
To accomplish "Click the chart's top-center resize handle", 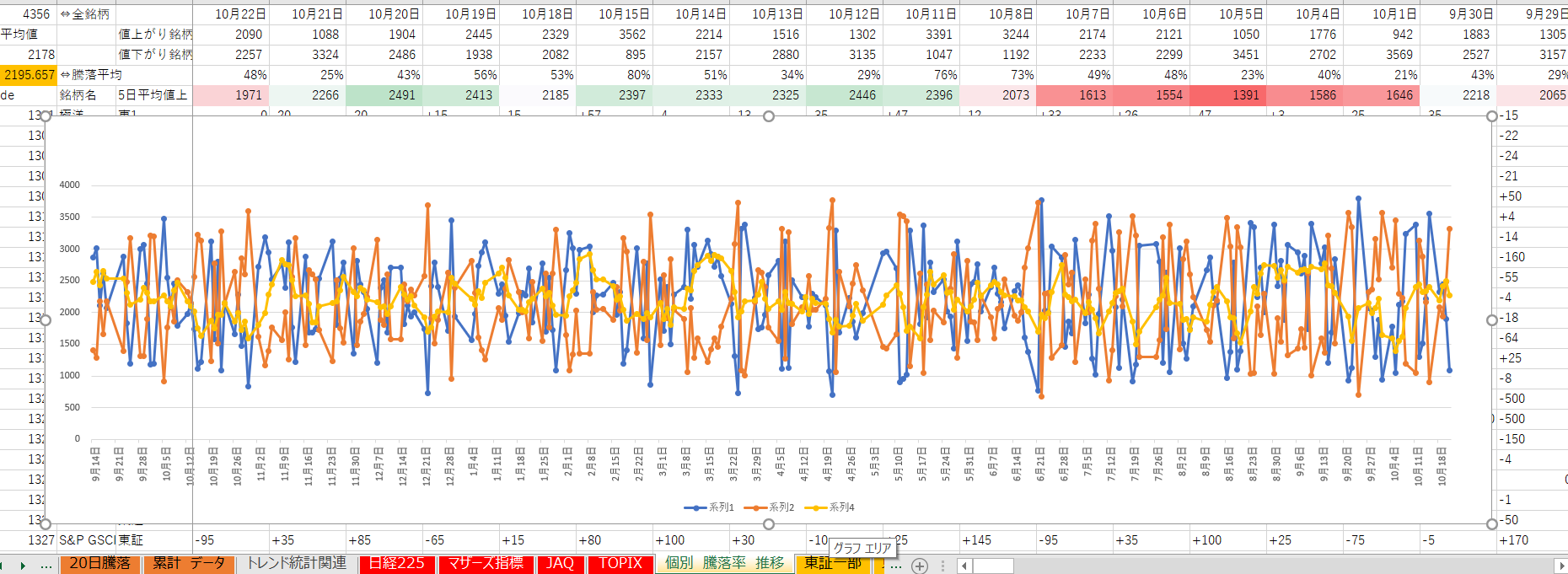I will [x=768, y=116].
